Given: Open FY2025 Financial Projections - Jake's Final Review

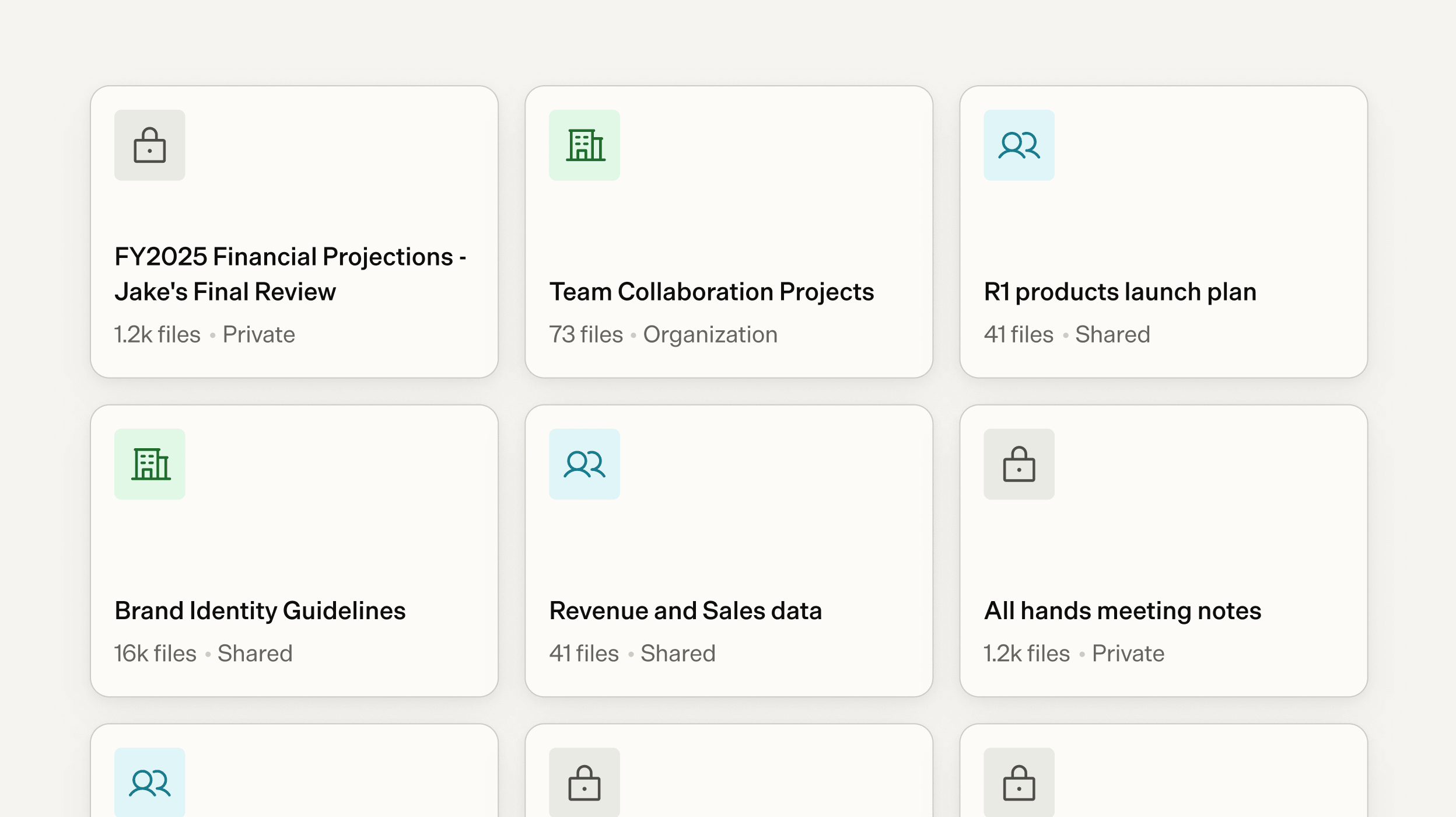Looking at the screenshot, I should (290, 274).
